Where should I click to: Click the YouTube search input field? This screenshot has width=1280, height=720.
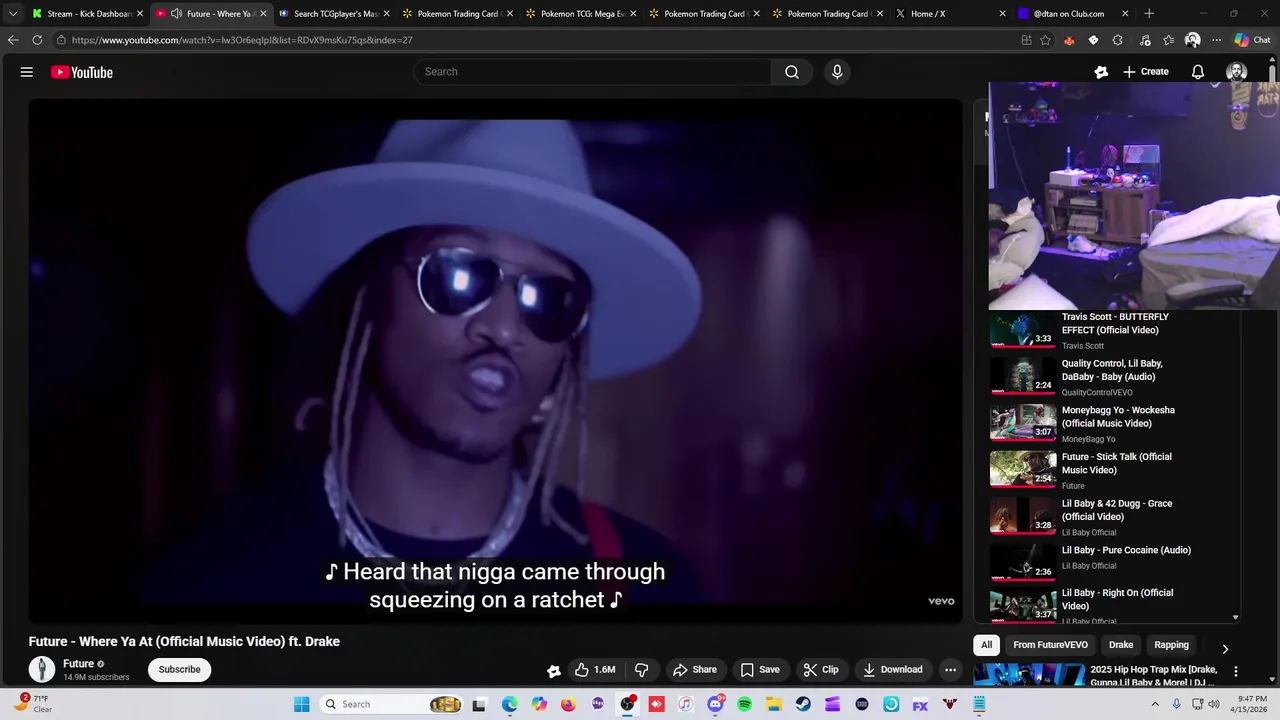point(592,72)
